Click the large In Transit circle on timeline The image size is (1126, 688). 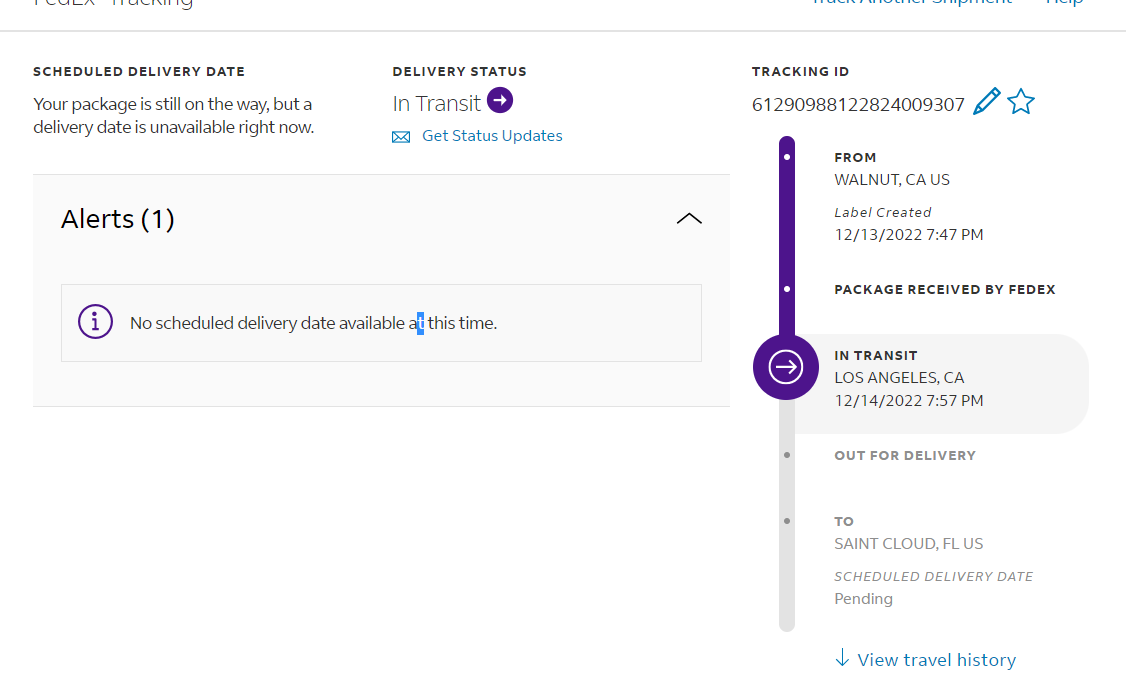click(786, 367)
